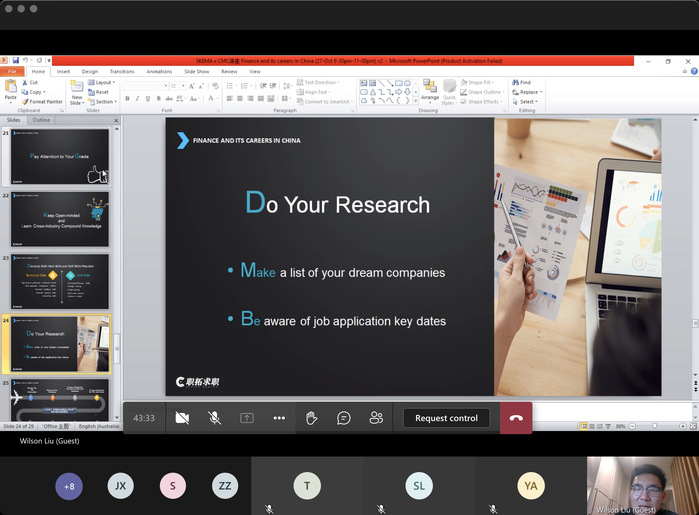
Task: Click the Arrange icon in Drawing group
Action: (x=429, y=91)
